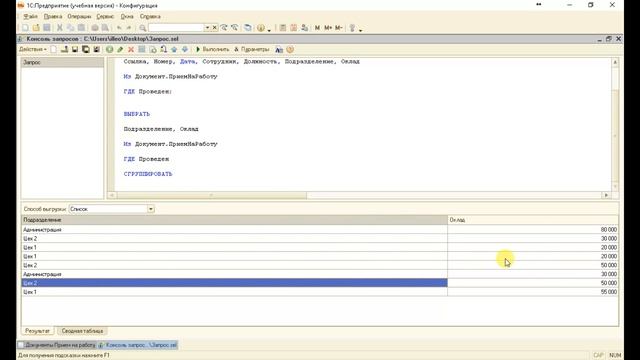This screenshot has height=360, width=640.
Task: Click the Подразделение column header
Action: pos(234,220)
